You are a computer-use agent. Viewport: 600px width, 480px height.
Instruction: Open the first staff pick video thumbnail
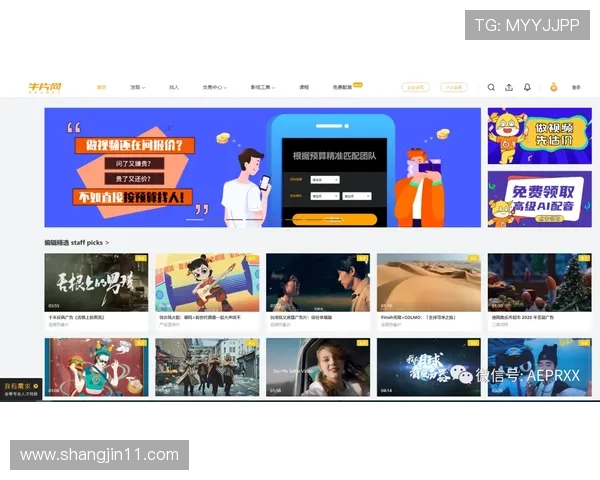96,282
